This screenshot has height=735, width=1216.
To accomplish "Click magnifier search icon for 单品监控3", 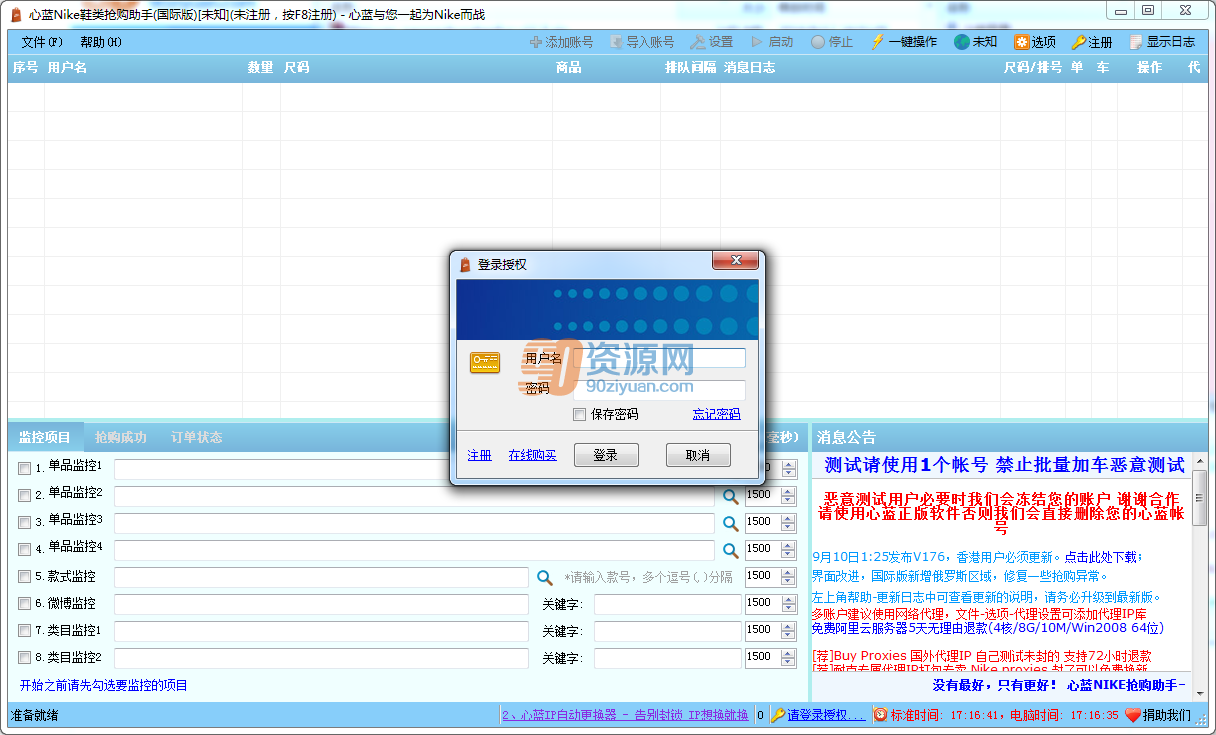I will pyautogui.click(x=731, y=522).
